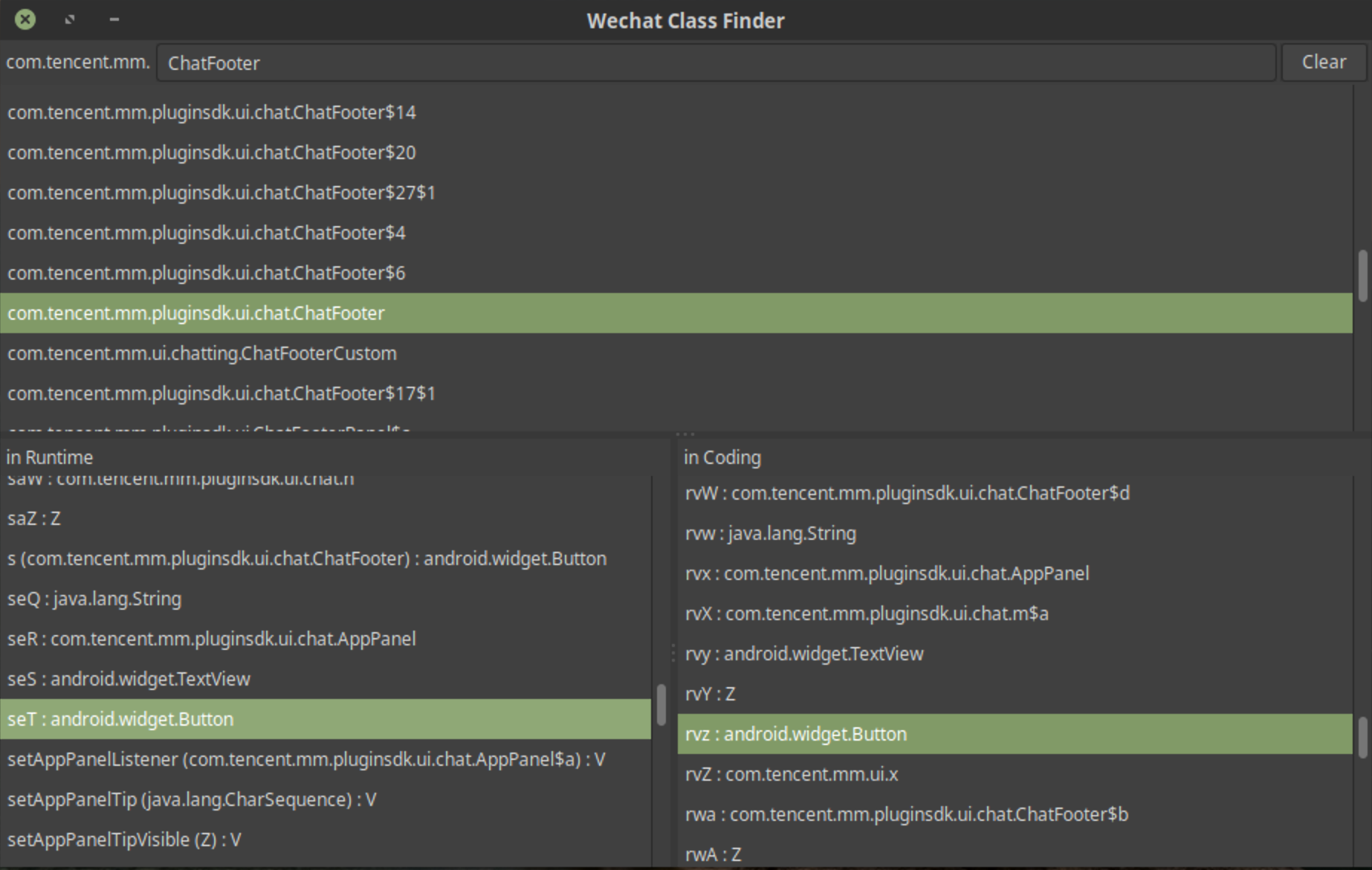Close the Wechat Class Finder window
This screenshot has height=870, width=1372.
click(25, 19)
